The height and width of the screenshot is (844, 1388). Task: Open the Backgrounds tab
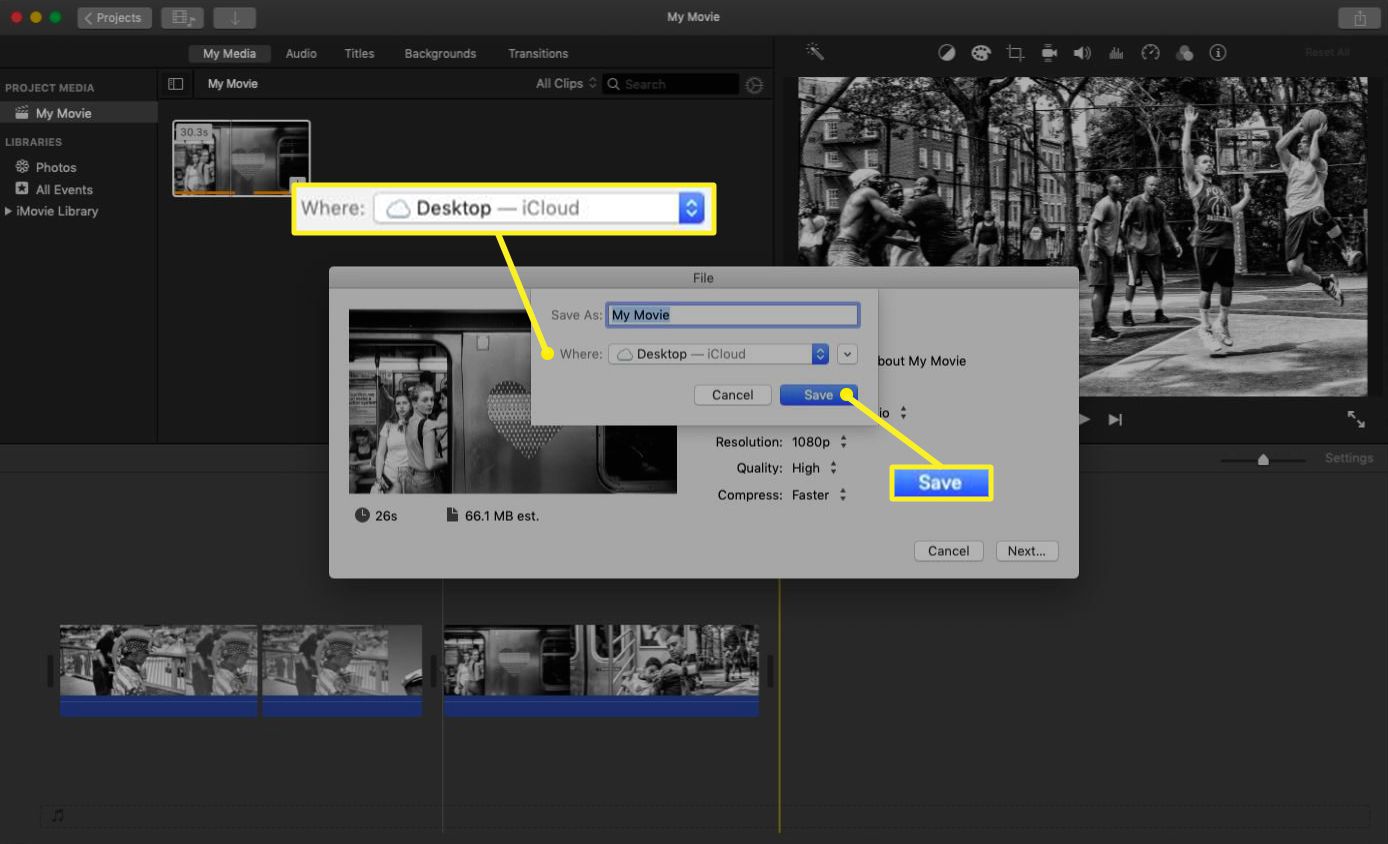tap(440, 54)
